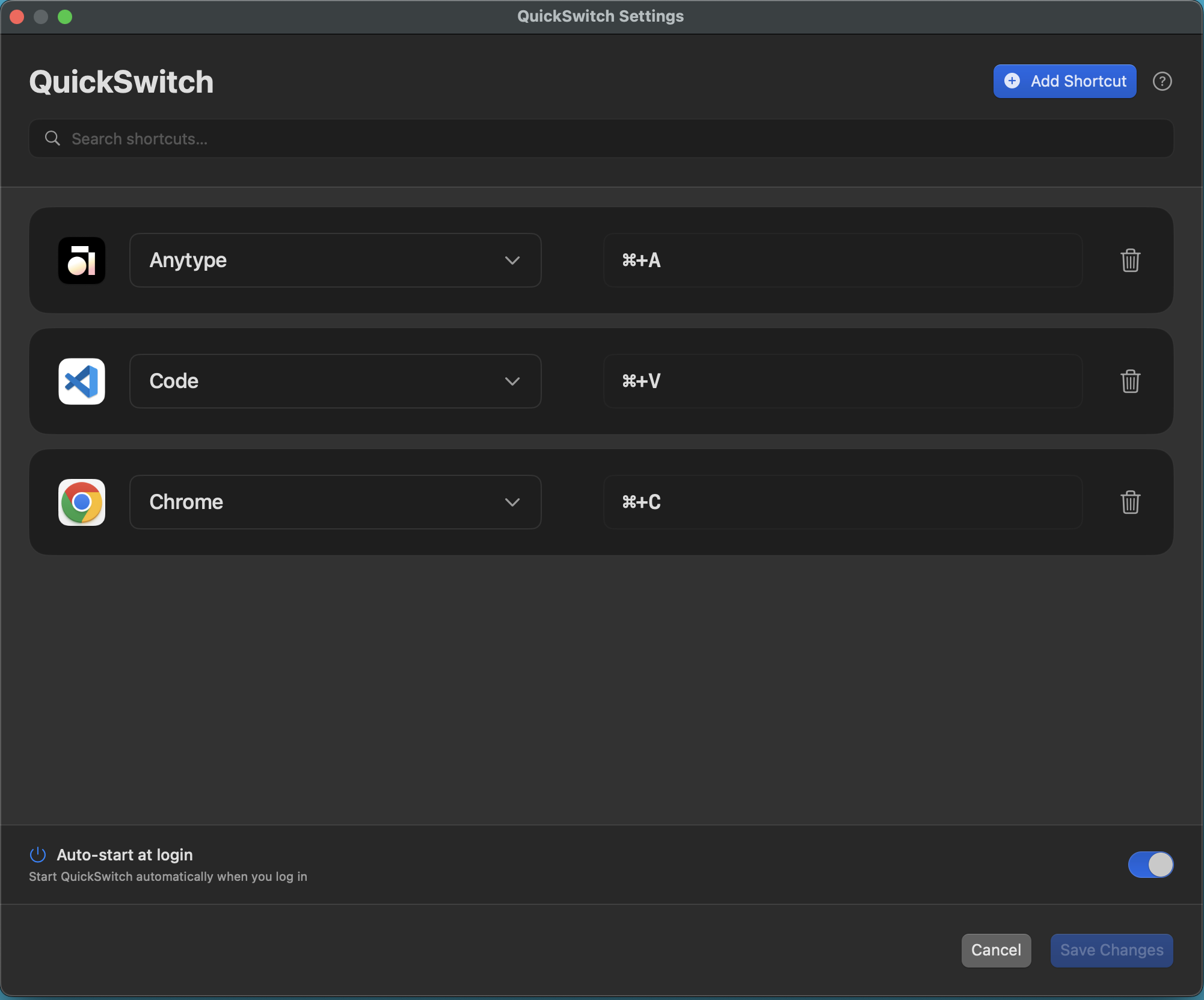This screenshot has width=1204, height=1000.
Task: Edit the ⌘+V shortcut field
Action: click(x=842, y=381)
